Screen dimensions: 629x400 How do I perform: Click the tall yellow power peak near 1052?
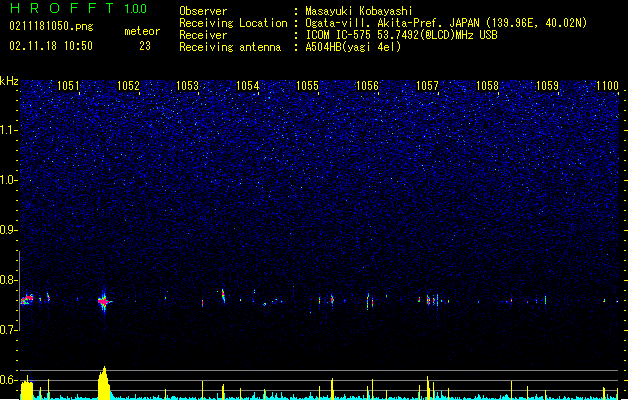(104, 383)
